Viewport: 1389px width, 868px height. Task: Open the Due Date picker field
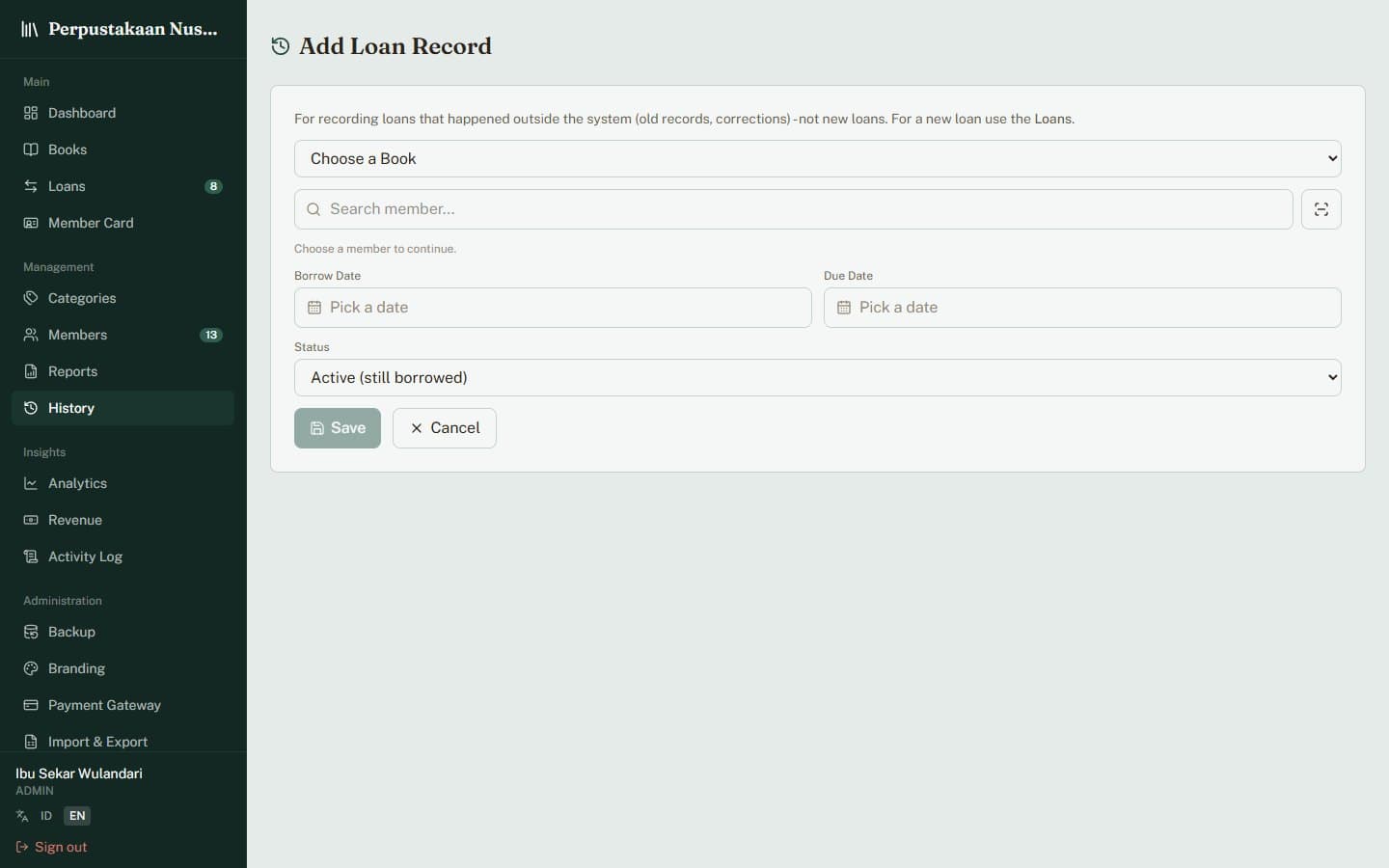[x=1082, y=308]
